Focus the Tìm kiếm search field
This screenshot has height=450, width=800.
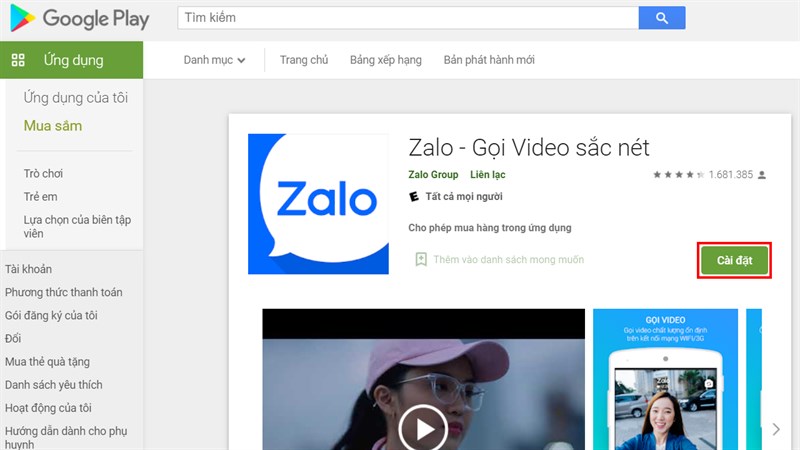pyautogui.click(x=408, y=18)
